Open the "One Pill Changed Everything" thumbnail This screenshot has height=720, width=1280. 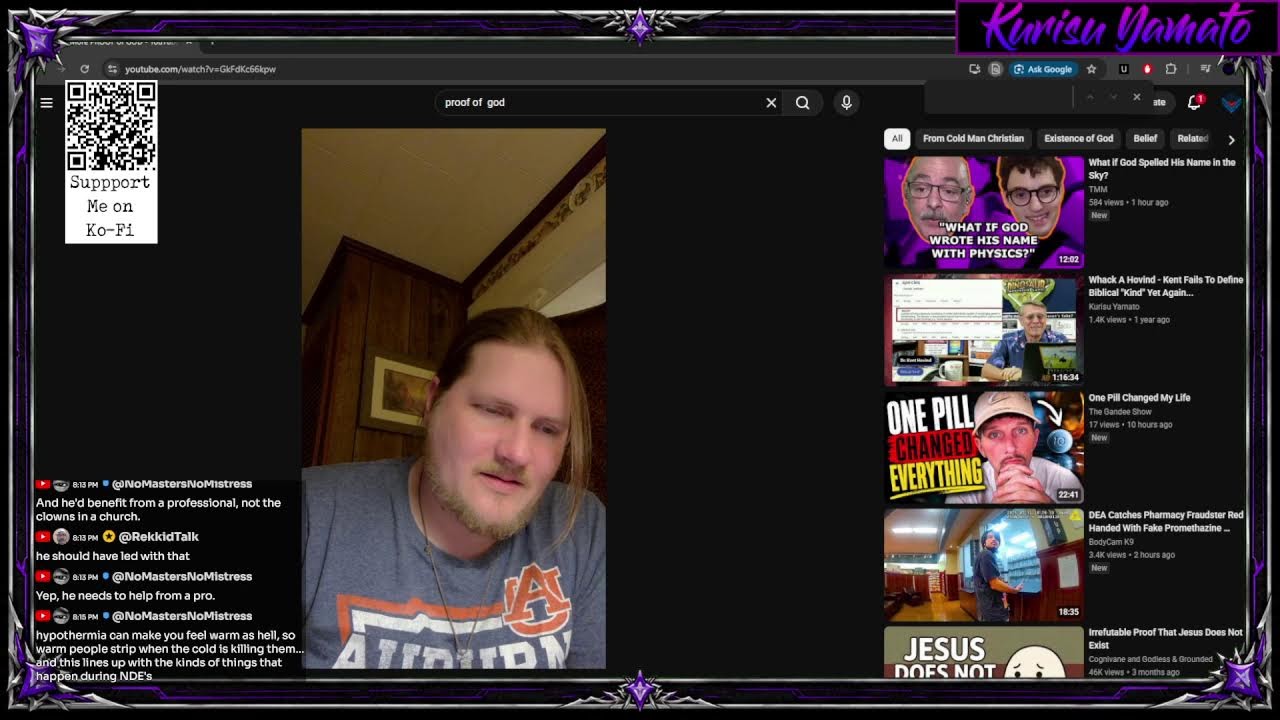pos(984,447)
